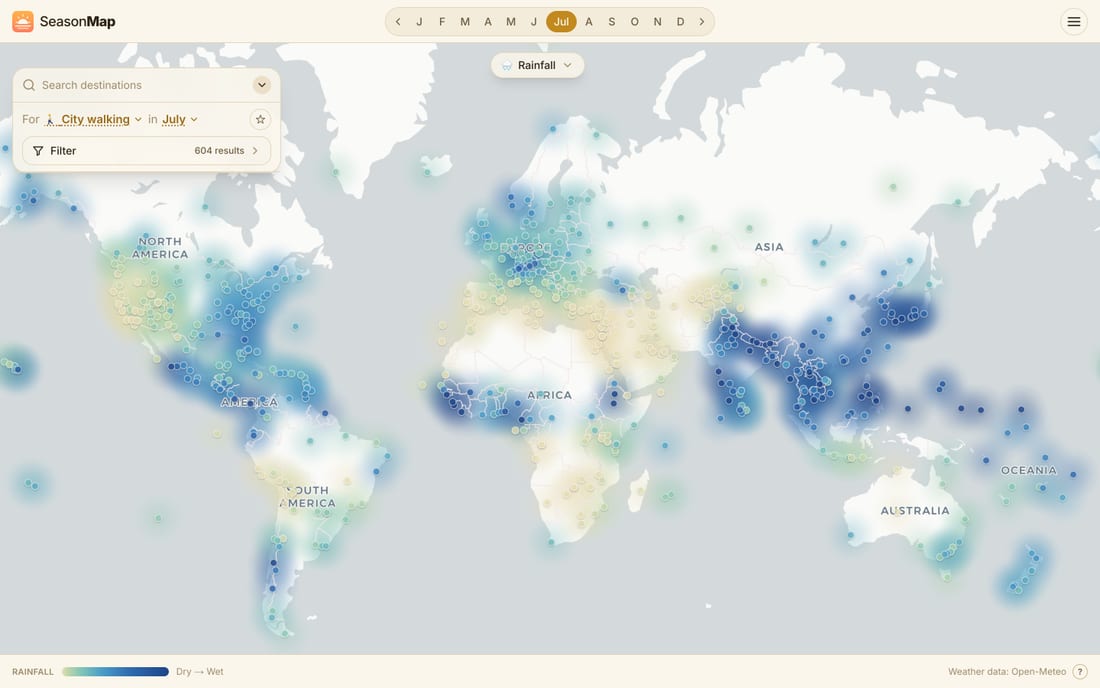Select February in the month bar
The image size is (1100, 688).
click(x=442, y=22)
